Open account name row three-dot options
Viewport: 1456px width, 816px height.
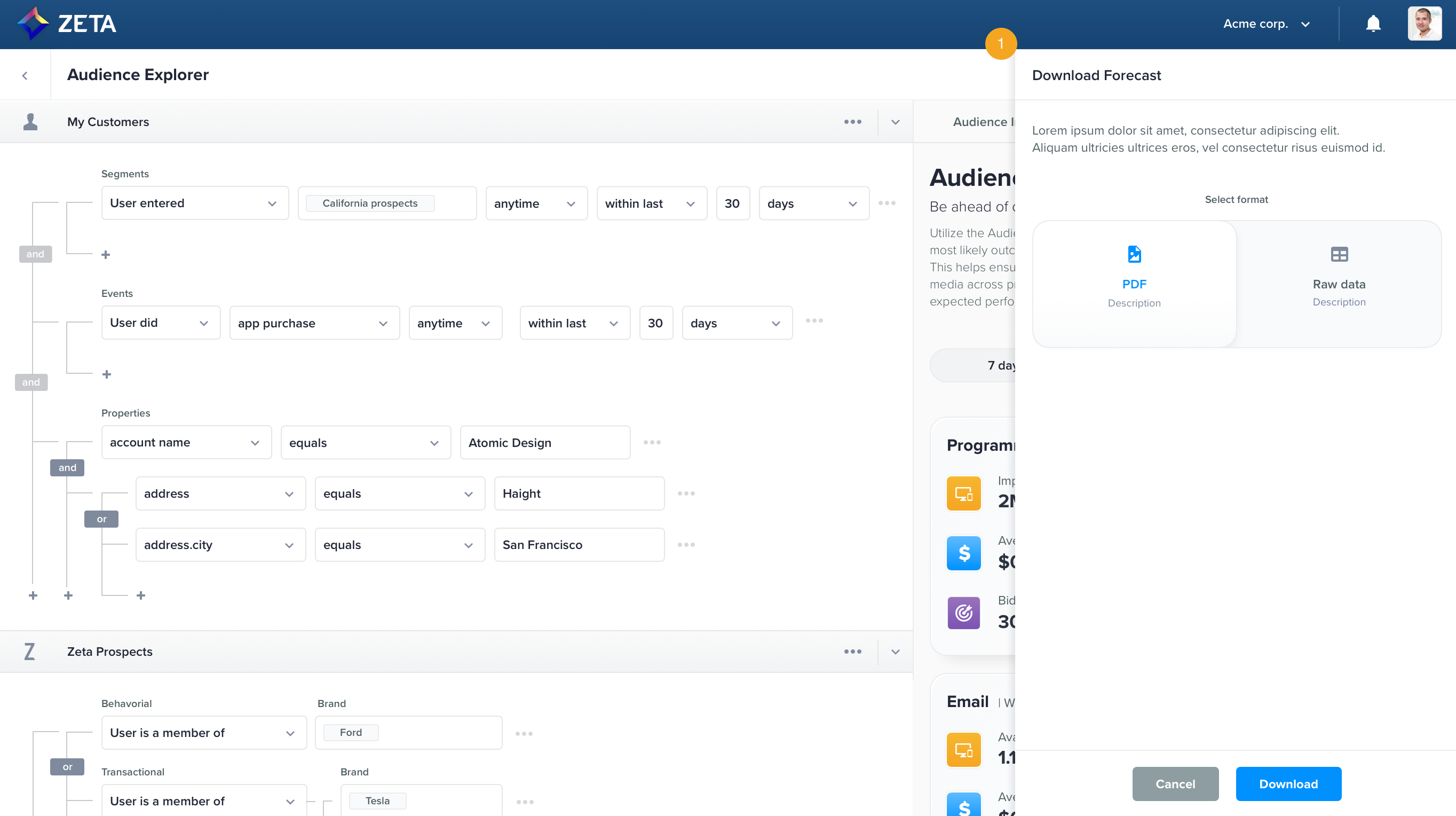coord(652,442)
